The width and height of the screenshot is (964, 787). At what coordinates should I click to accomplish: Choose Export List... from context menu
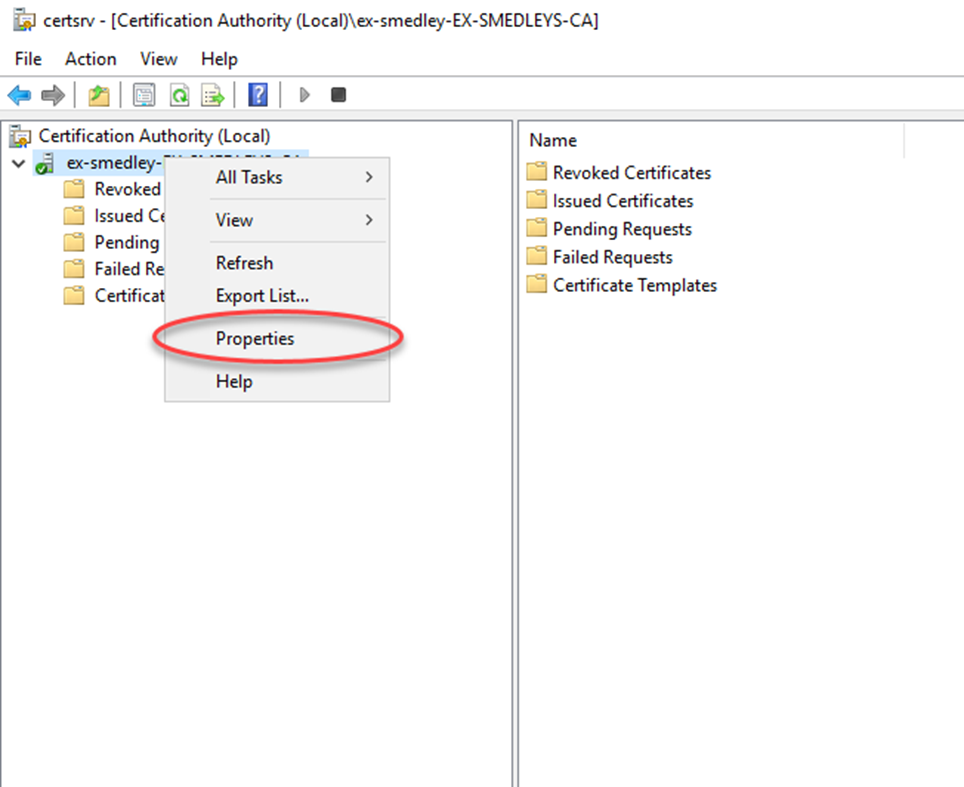(x=262, y=296)
